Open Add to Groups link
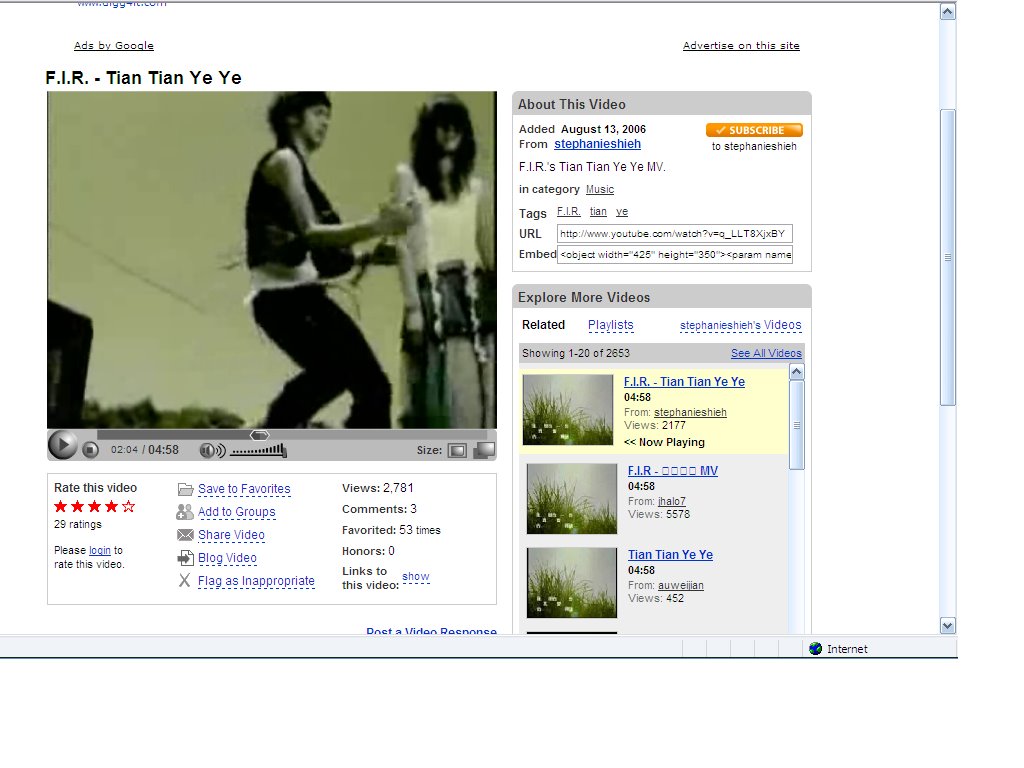Image resolution: width=1024 pixels, height=768 pixels. 236,512
